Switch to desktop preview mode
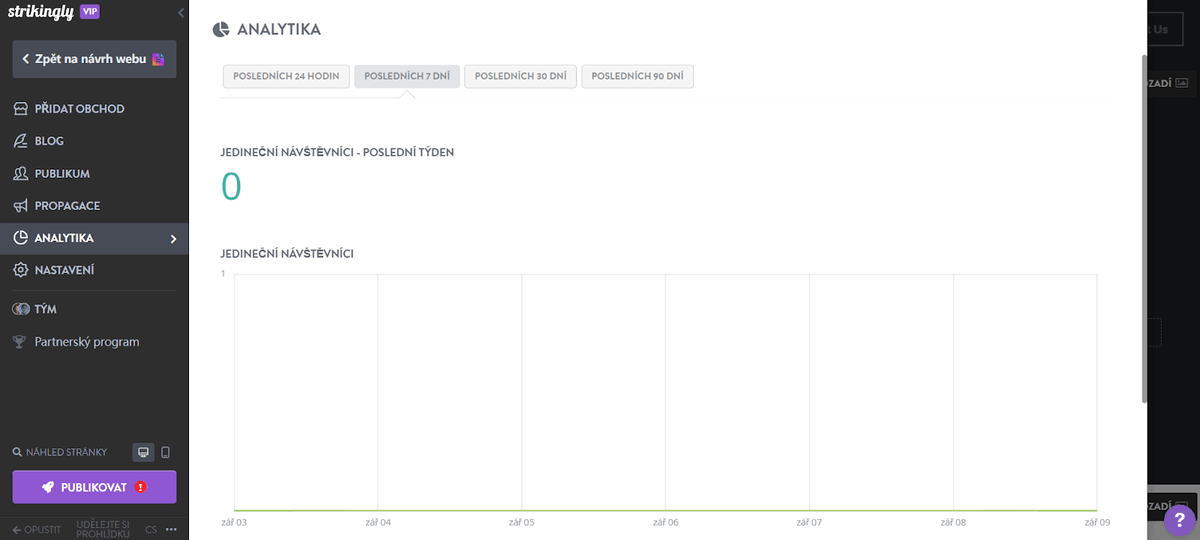The height and width of the screenshot is (540, 1200). pos(143,452)
